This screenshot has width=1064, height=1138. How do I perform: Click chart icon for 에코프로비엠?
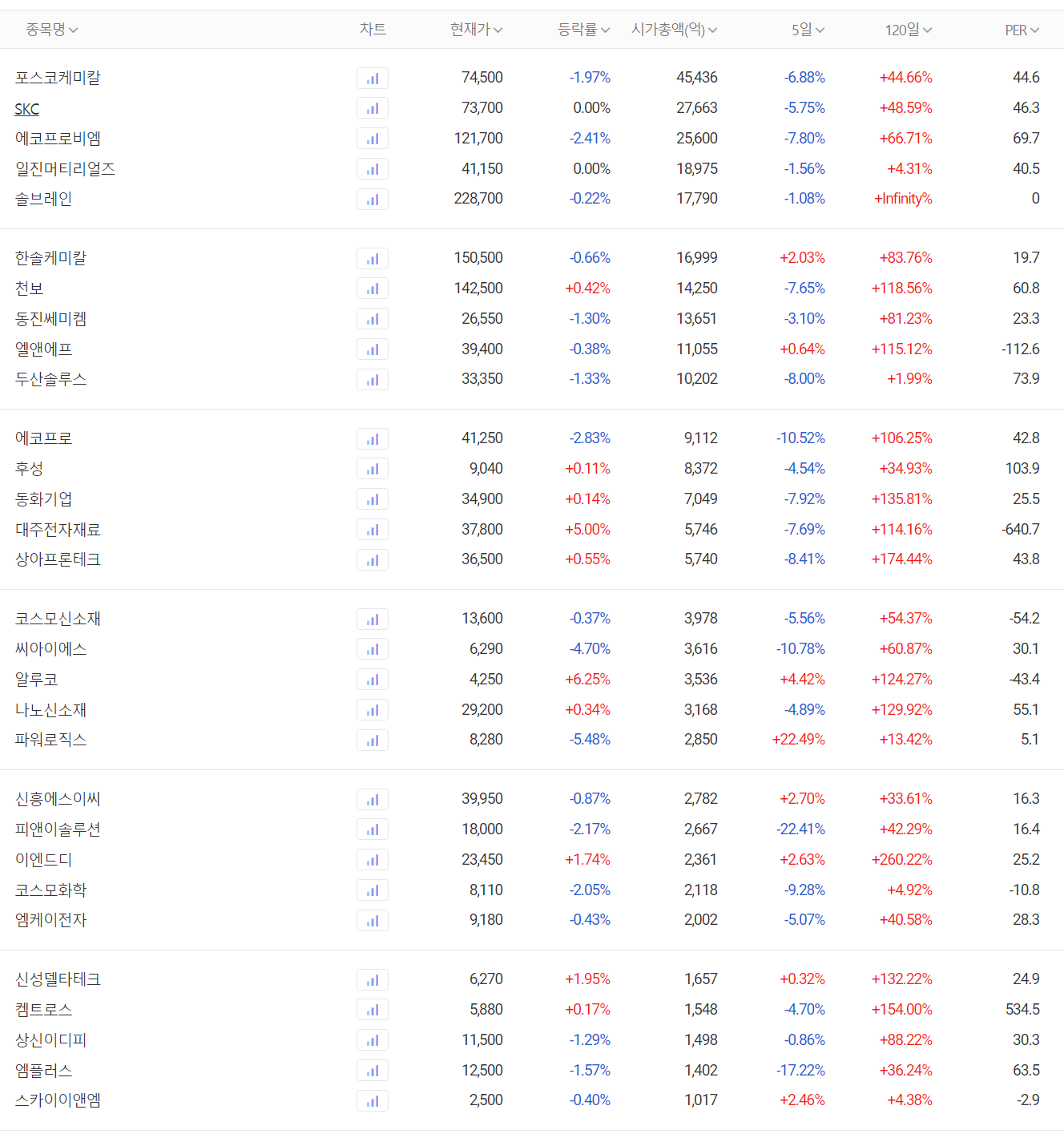(x=373, y=139)
